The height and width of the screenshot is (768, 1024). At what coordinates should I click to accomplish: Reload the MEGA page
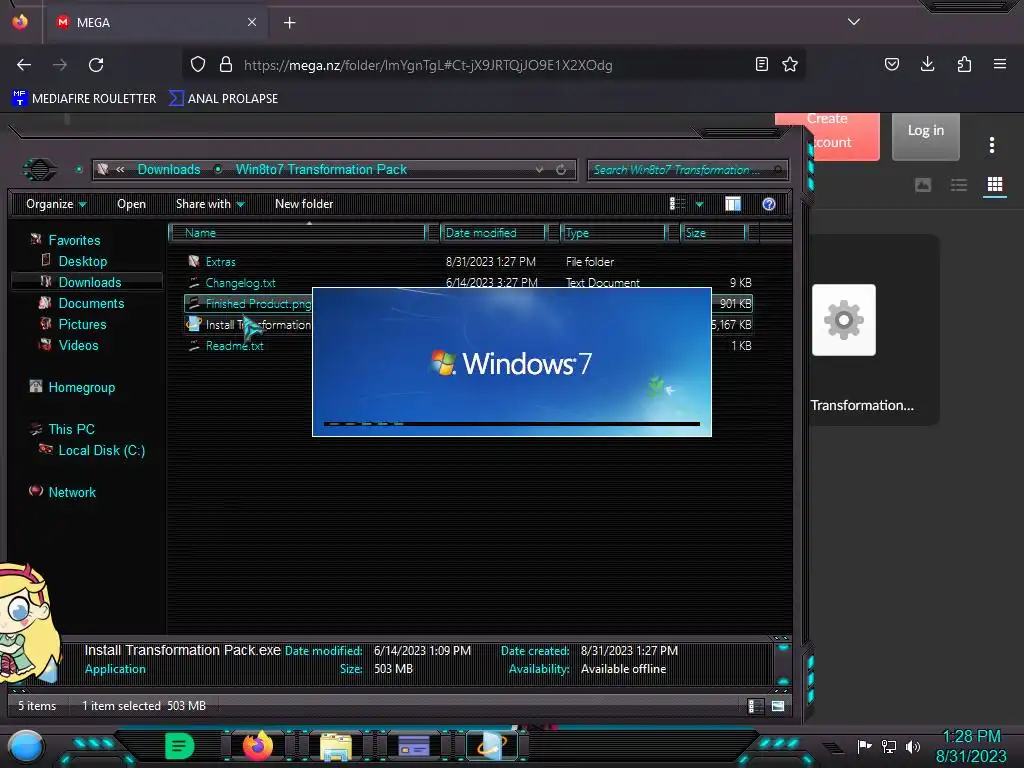click(96, 65)
